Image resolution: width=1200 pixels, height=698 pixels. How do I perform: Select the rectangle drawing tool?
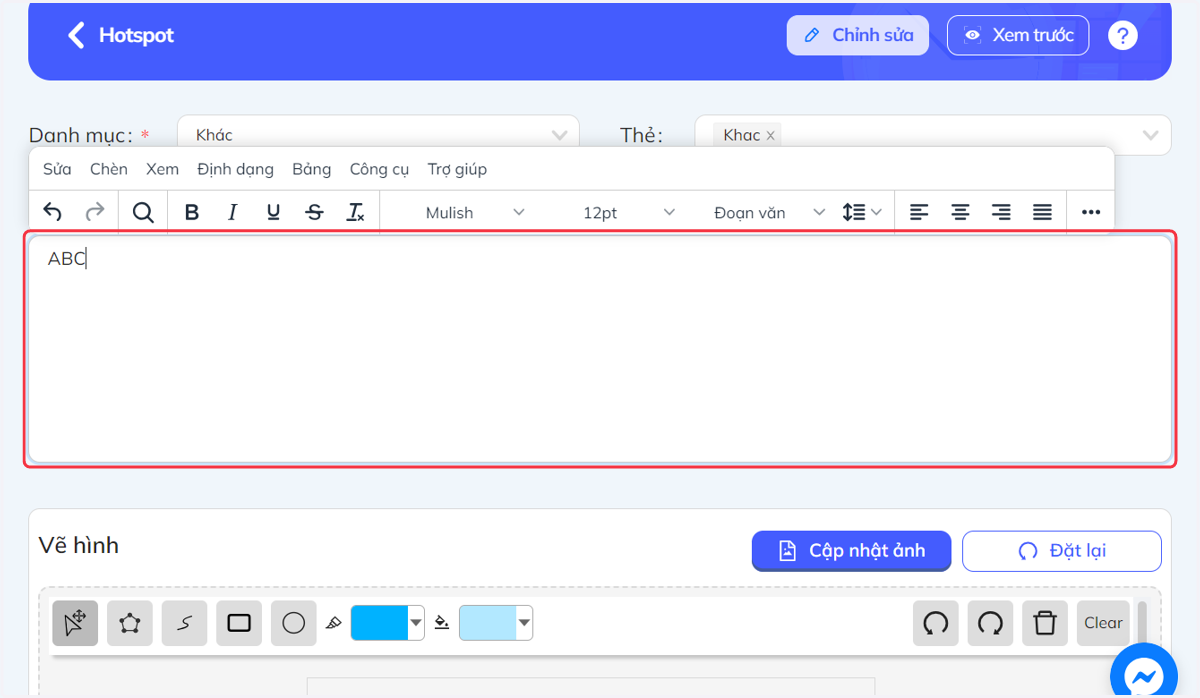[238, 623]
